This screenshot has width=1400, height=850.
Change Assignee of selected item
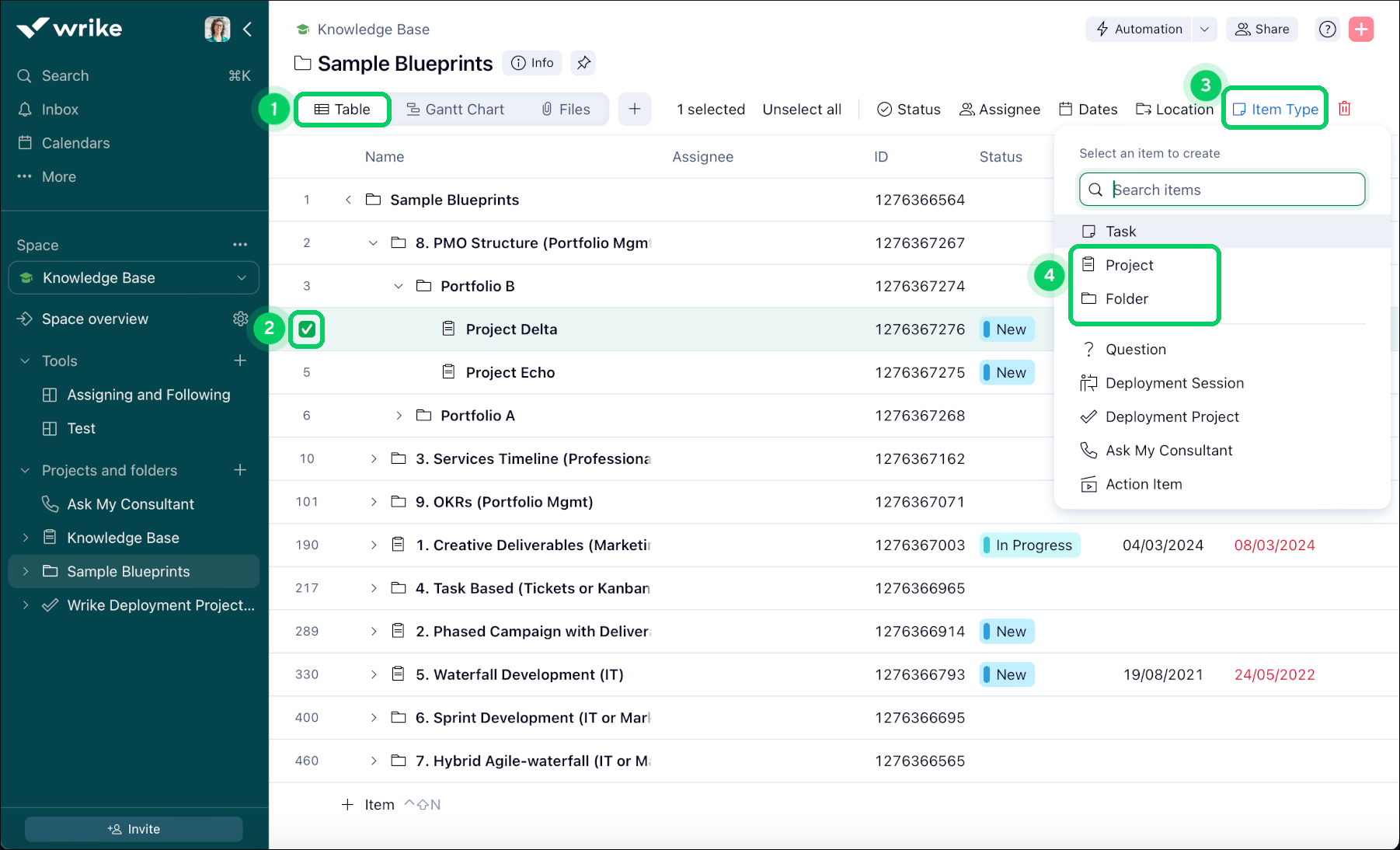(x=1000, y=110)
